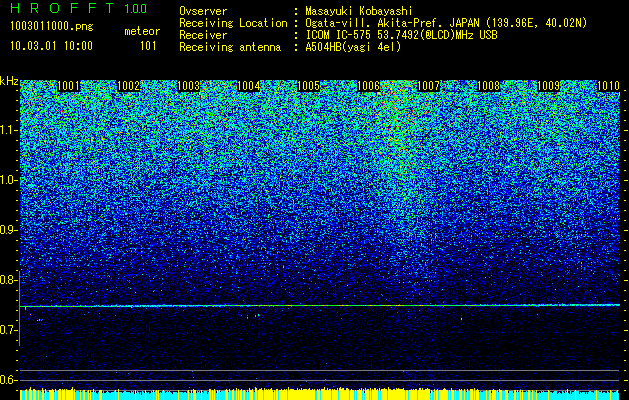Click the 1.0 frequency axis label

[x=8, y=180]
